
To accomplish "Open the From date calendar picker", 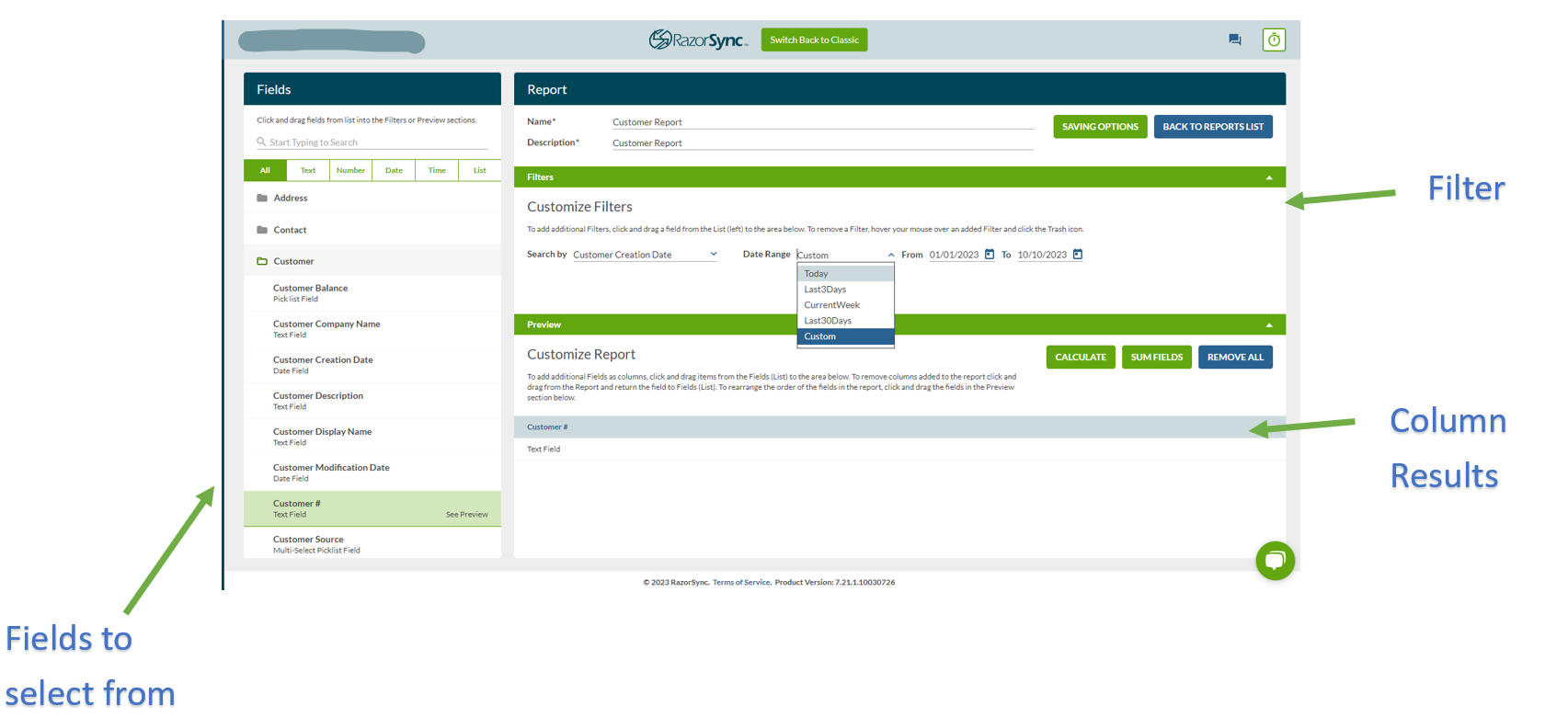I will pyautogui.click(x=990, y=255).
